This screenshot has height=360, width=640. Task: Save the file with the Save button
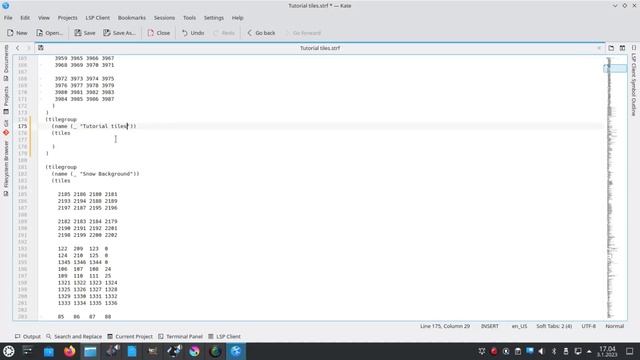tap(85, 33)
